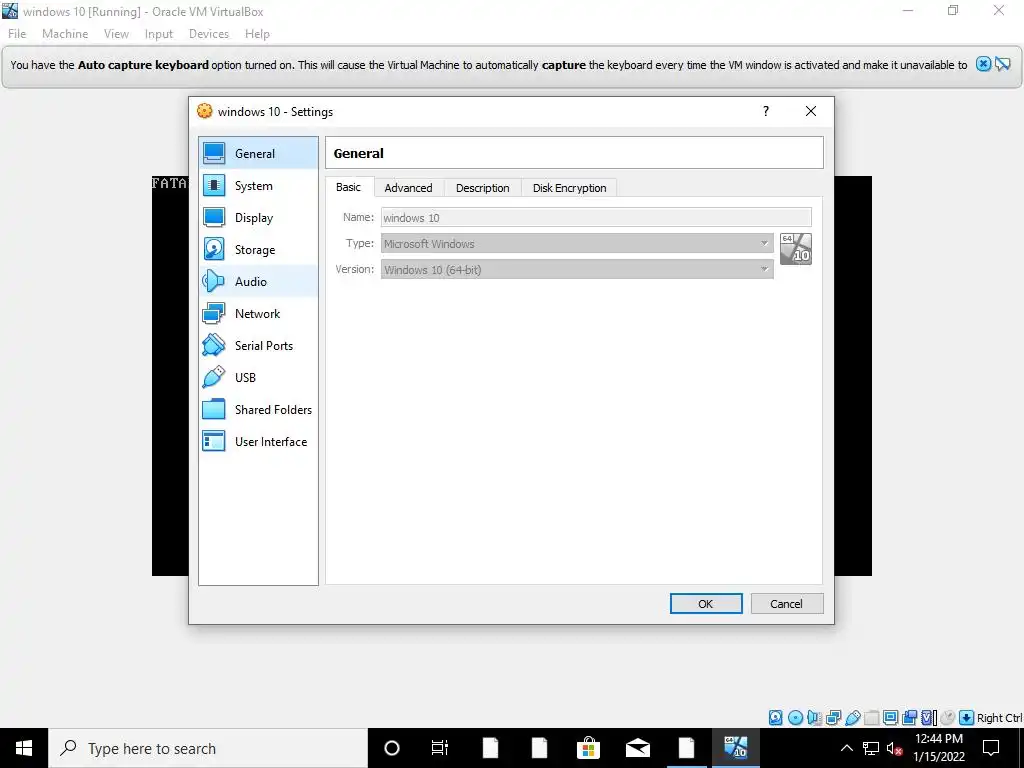Open the Mail app from taskbar

pos(637,748)
